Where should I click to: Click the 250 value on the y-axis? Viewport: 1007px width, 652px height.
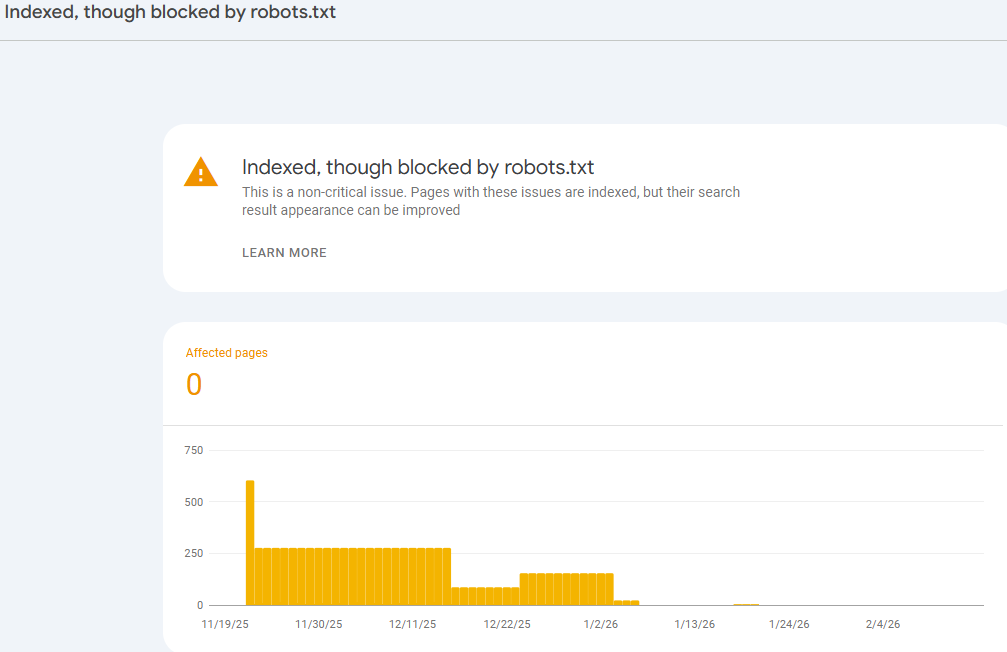(193, 554)
